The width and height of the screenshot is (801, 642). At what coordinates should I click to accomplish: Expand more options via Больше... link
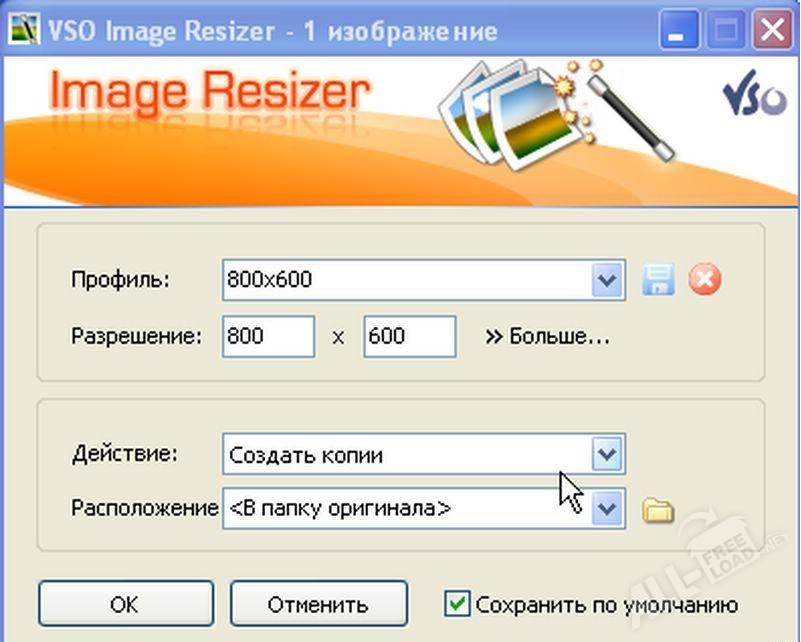point(547,337)
